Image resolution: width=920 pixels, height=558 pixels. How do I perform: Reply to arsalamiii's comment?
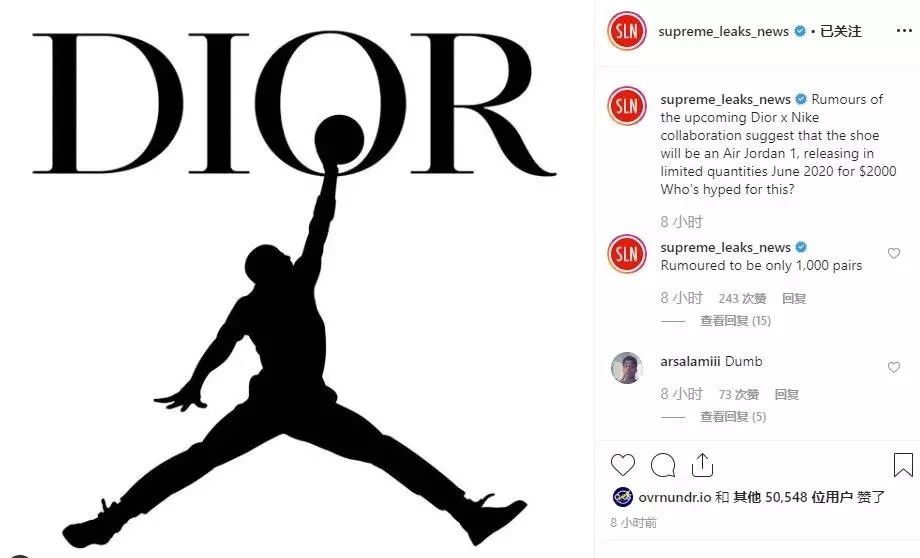tap(787, 394)
